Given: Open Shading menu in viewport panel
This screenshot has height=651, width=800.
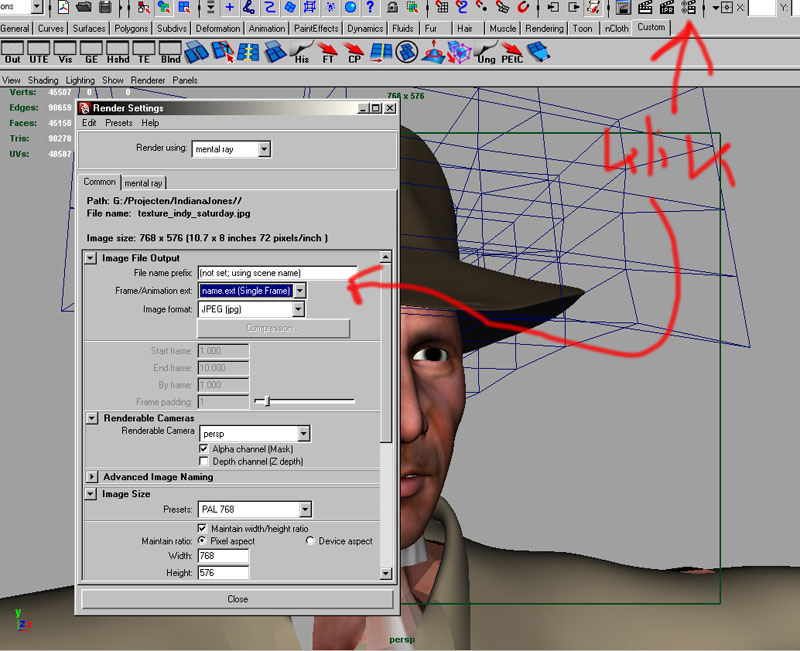Looking at the screenshot, I should pos(43,80).
